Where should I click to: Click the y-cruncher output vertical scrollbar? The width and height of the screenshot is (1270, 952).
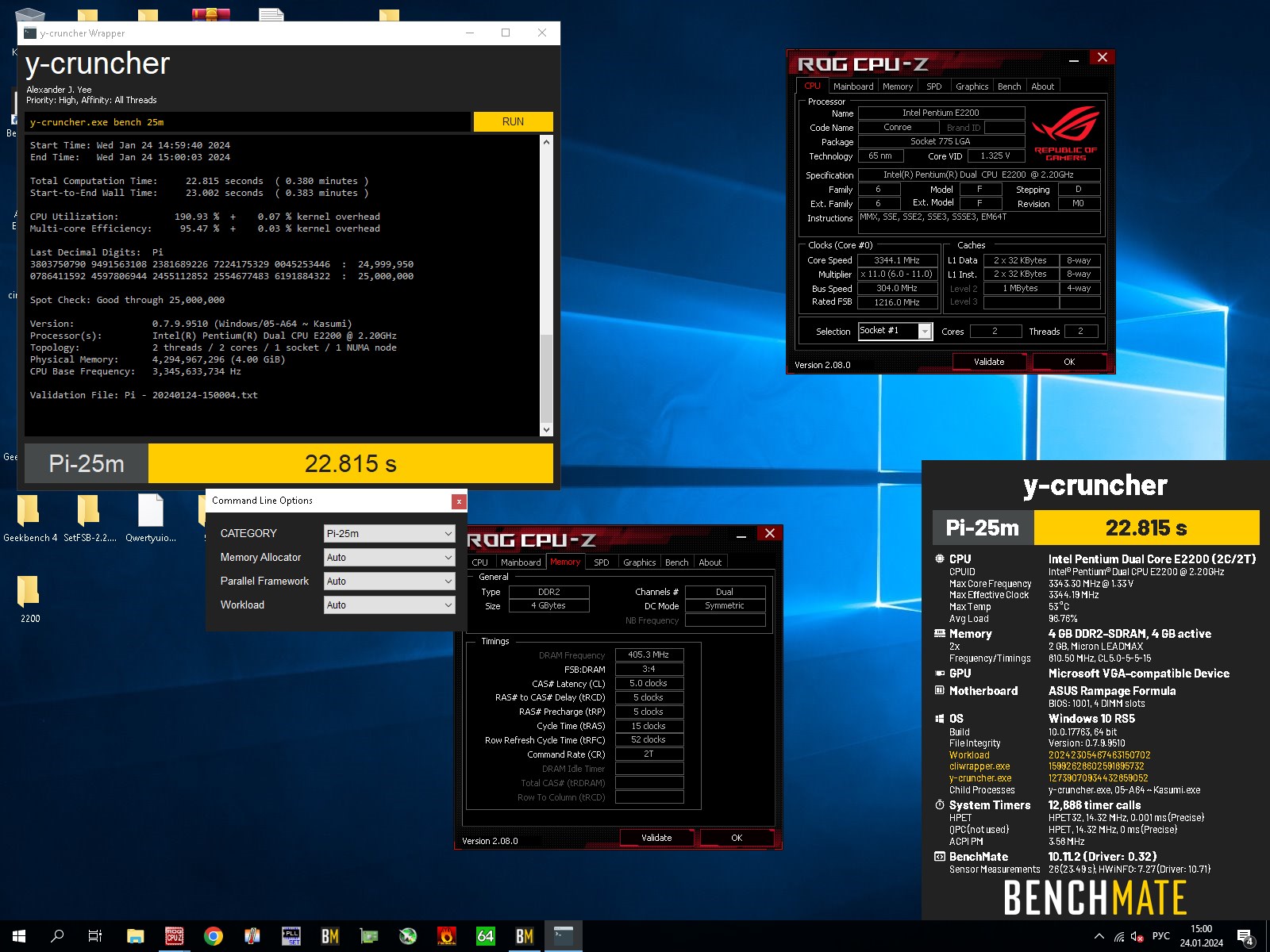pos(546,286)
